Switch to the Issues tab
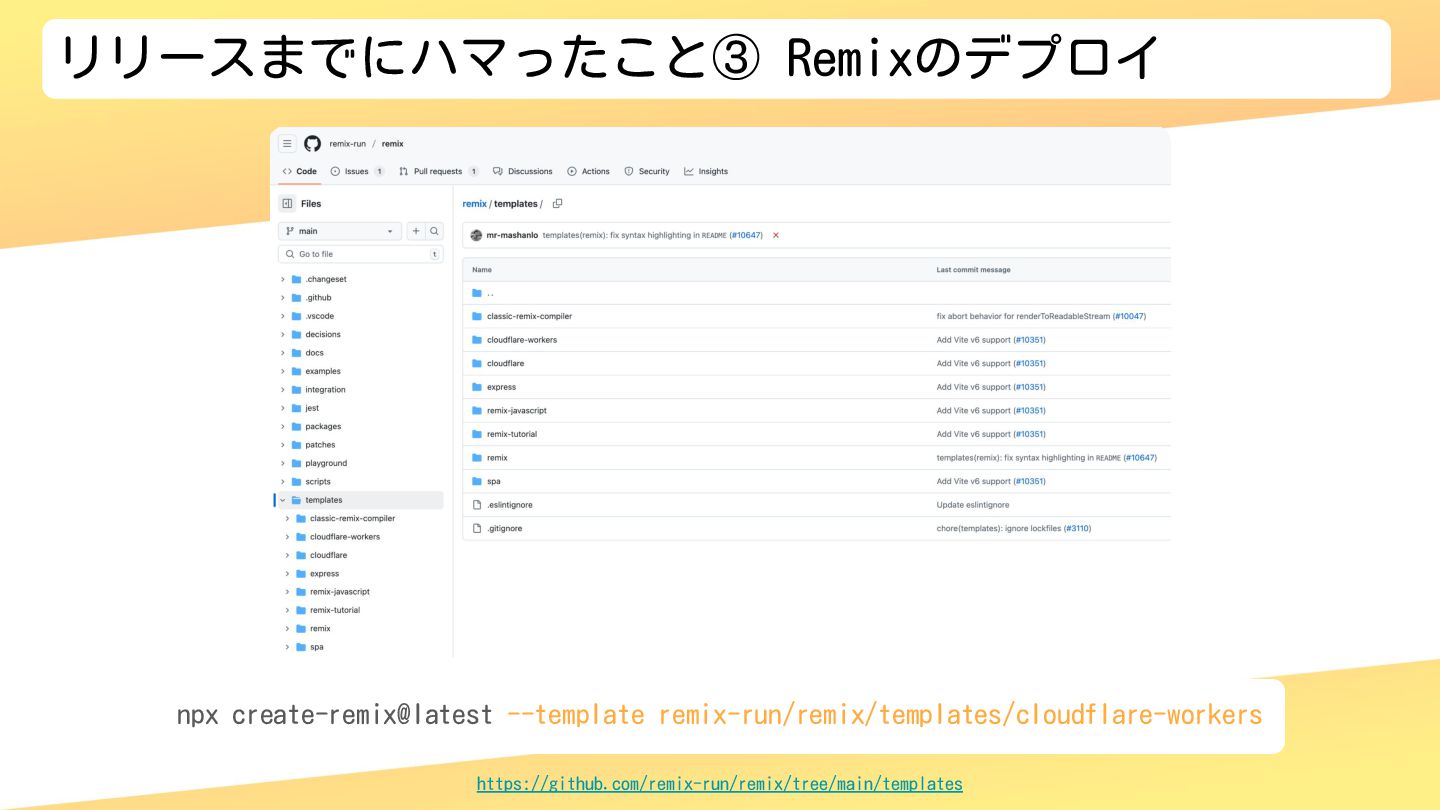The image size is (1440, 810). click(357, 171)
